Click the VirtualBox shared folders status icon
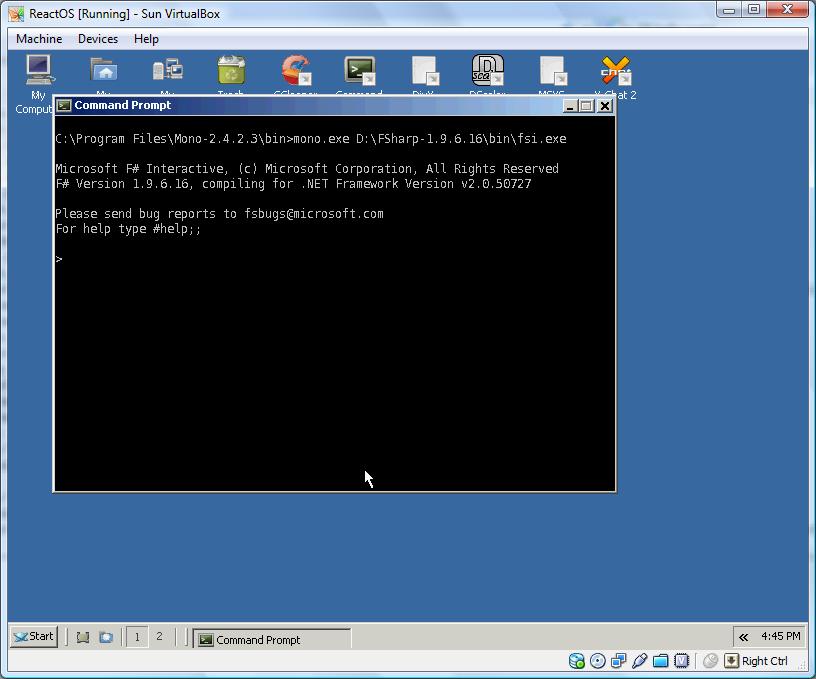The width and height of the screenshot is (816, 679). (660, 661)
